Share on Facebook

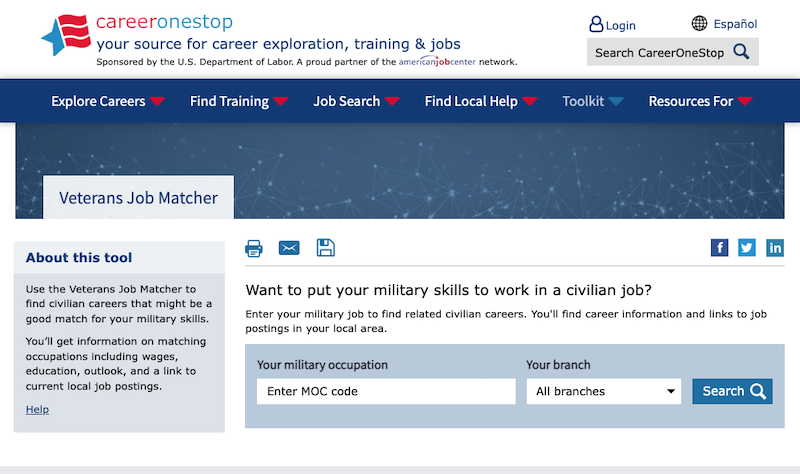719,248
